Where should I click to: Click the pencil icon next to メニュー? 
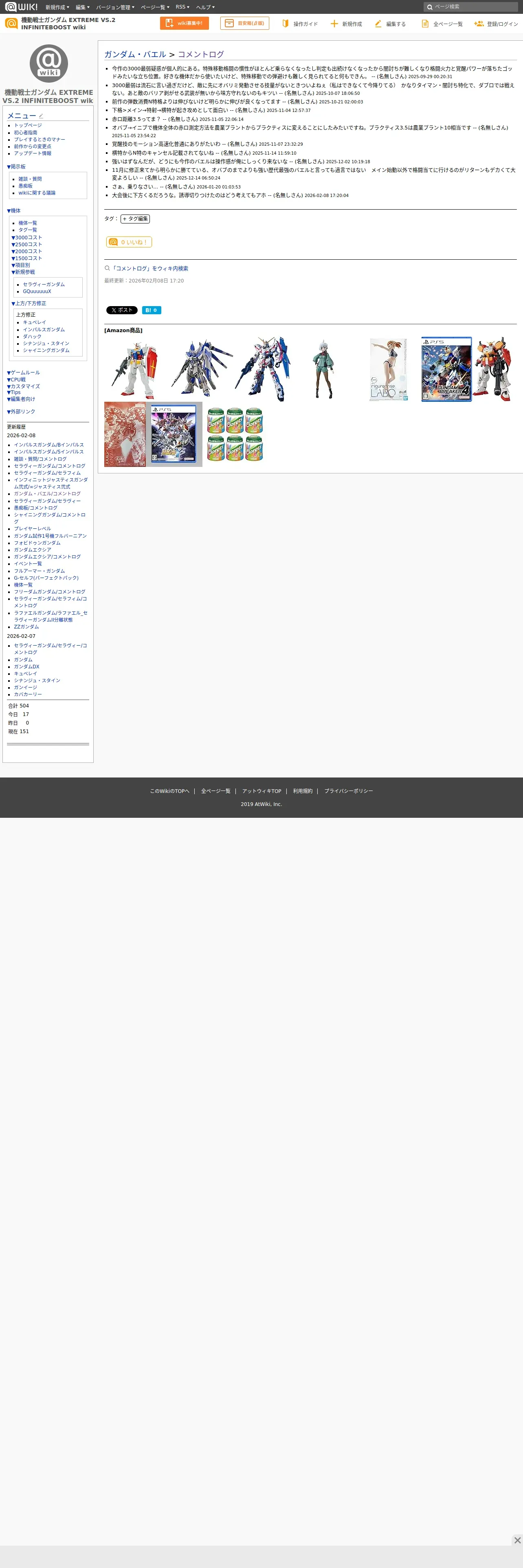coord(41,116)
